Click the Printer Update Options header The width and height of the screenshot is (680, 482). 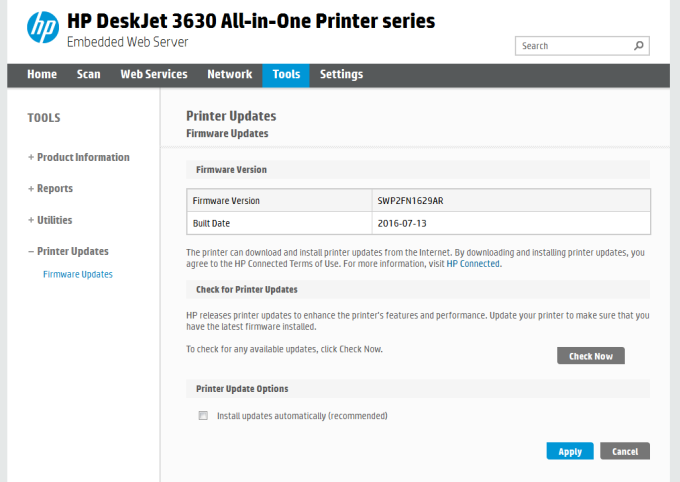click(242, 389)
